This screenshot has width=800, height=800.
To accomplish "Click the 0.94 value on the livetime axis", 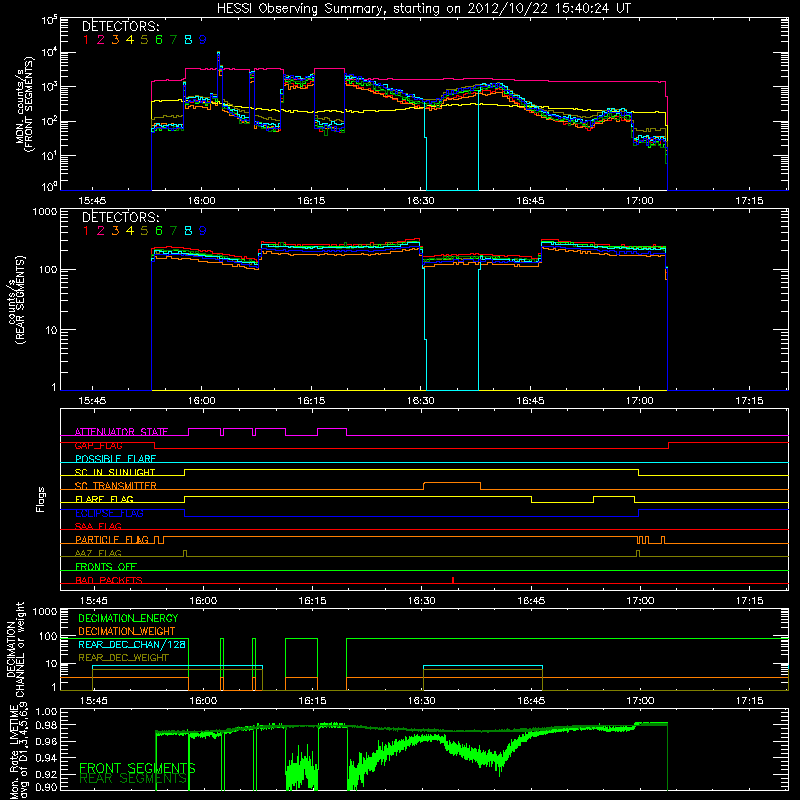I will click(46, 758).
